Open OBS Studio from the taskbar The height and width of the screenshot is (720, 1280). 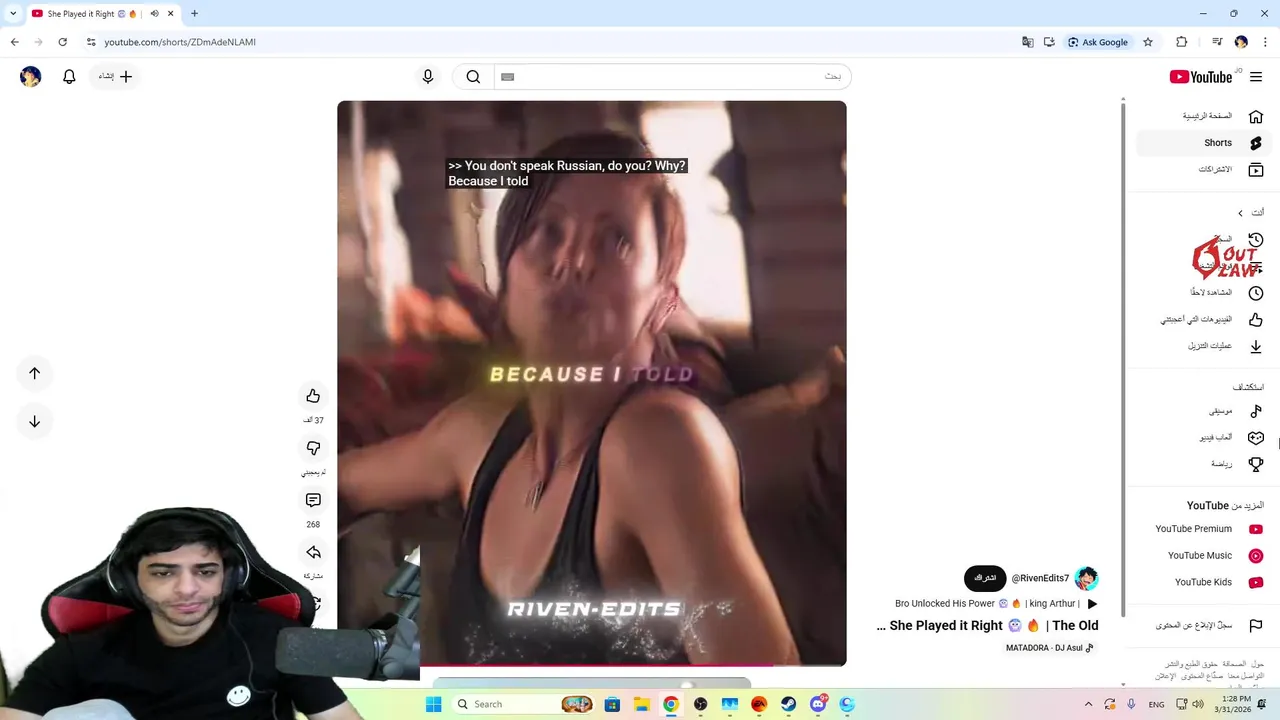point(700,704)
